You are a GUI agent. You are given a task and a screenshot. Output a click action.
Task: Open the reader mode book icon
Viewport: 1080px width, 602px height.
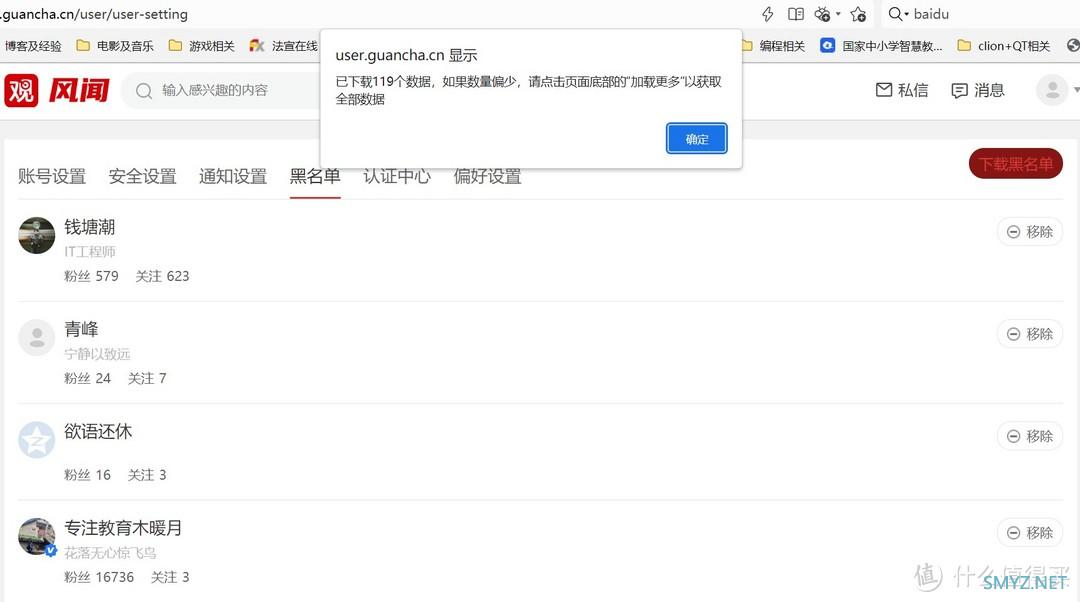796,14
